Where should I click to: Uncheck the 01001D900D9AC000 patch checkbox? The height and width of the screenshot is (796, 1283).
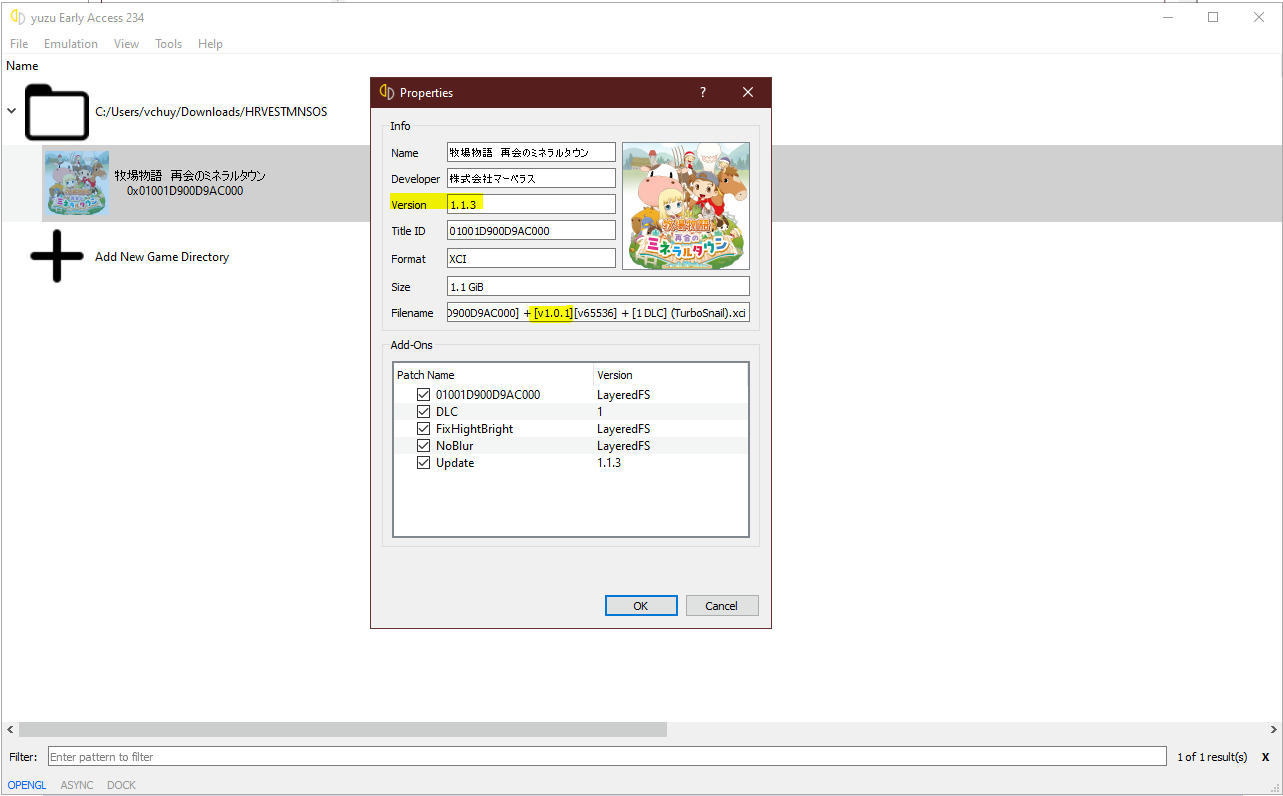[x=423, y=395]
